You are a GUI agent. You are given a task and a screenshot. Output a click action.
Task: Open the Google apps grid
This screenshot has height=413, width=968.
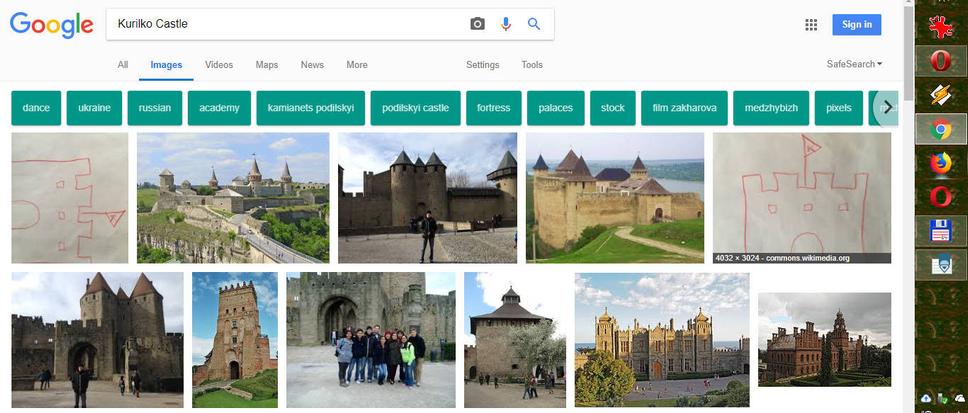(811, 25)
